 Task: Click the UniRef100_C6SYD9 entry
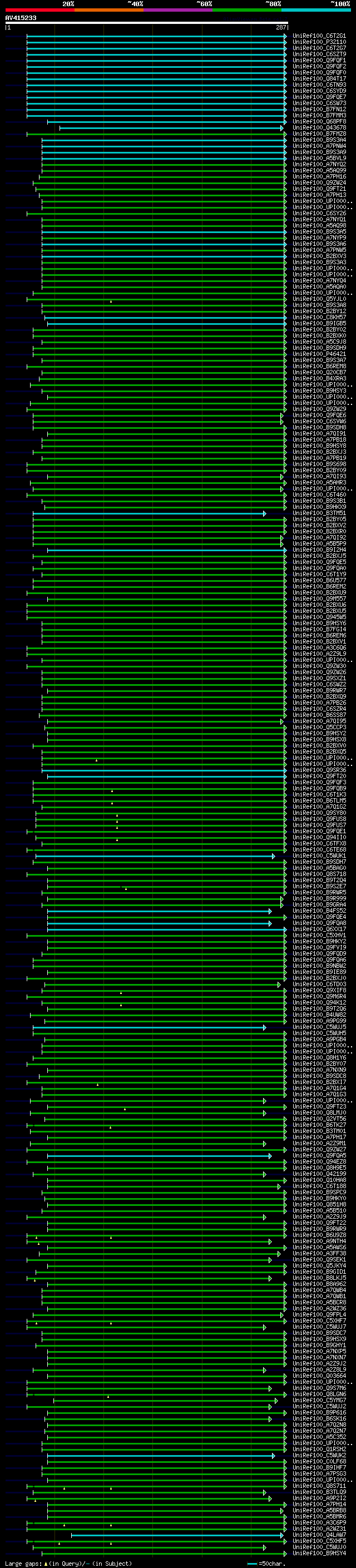(319, 91)
